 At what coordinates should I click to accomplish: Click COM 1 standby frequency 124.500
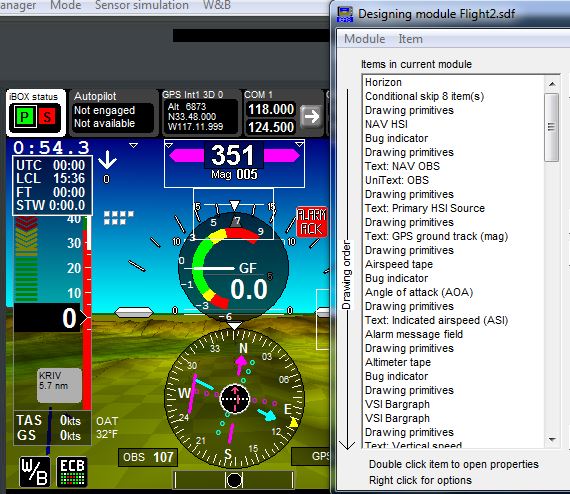coord(271,127)
